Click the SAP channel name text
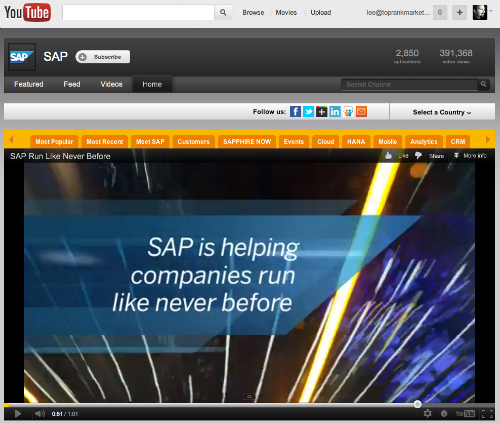This screenshot has width=500, height=423. (x=55, y=57)
